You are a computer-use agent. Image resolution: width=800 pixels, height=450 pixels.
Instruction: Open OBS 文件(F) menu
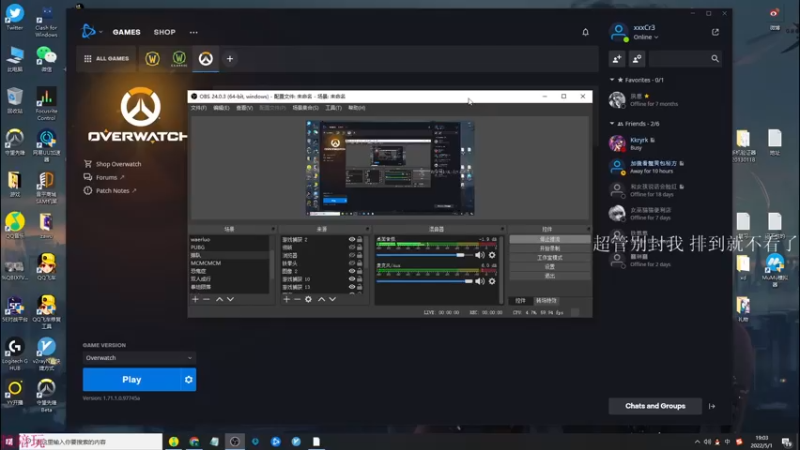(x=198, y=108)
